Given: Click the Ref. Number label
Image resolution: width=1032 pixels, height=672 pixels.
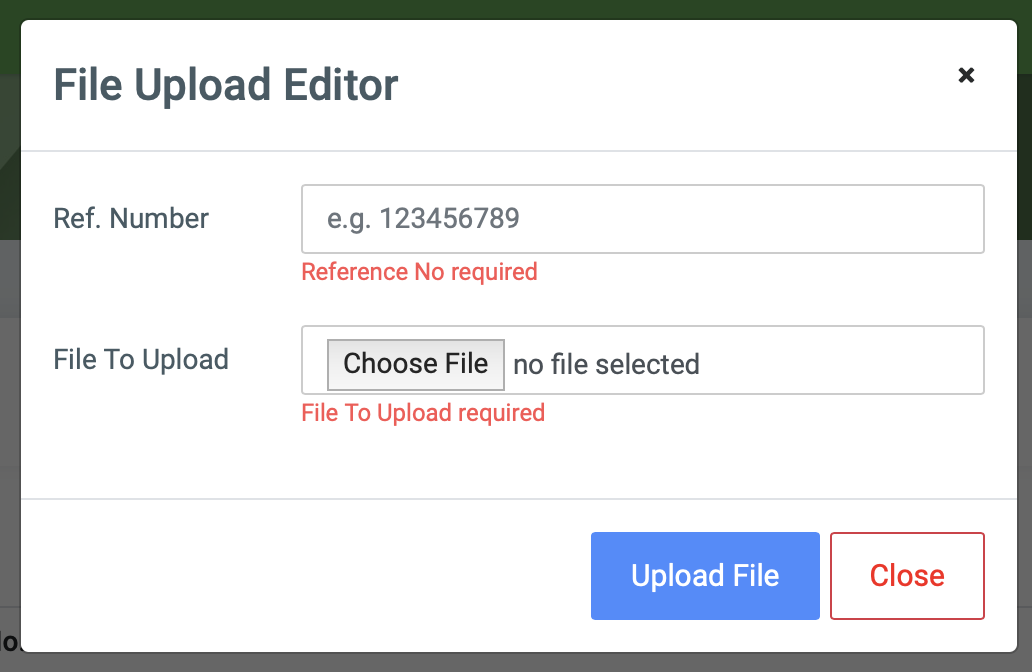Looking at the screenshot, I should [131, 218].
